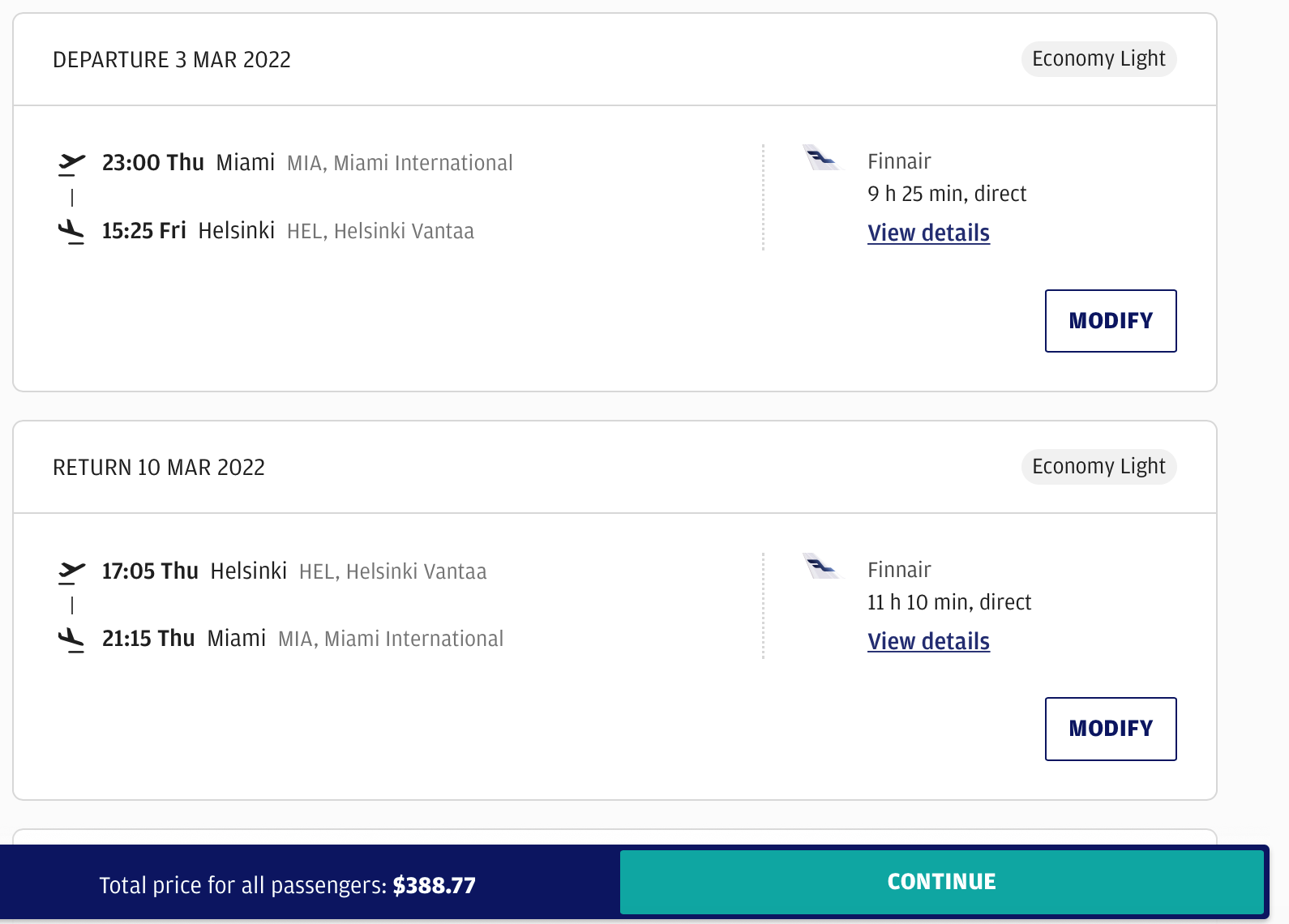The height and width of the screenshot is (924, 1289).
Task: Click the 11 h 10 min, direct duration text
Action: (949, 602)
